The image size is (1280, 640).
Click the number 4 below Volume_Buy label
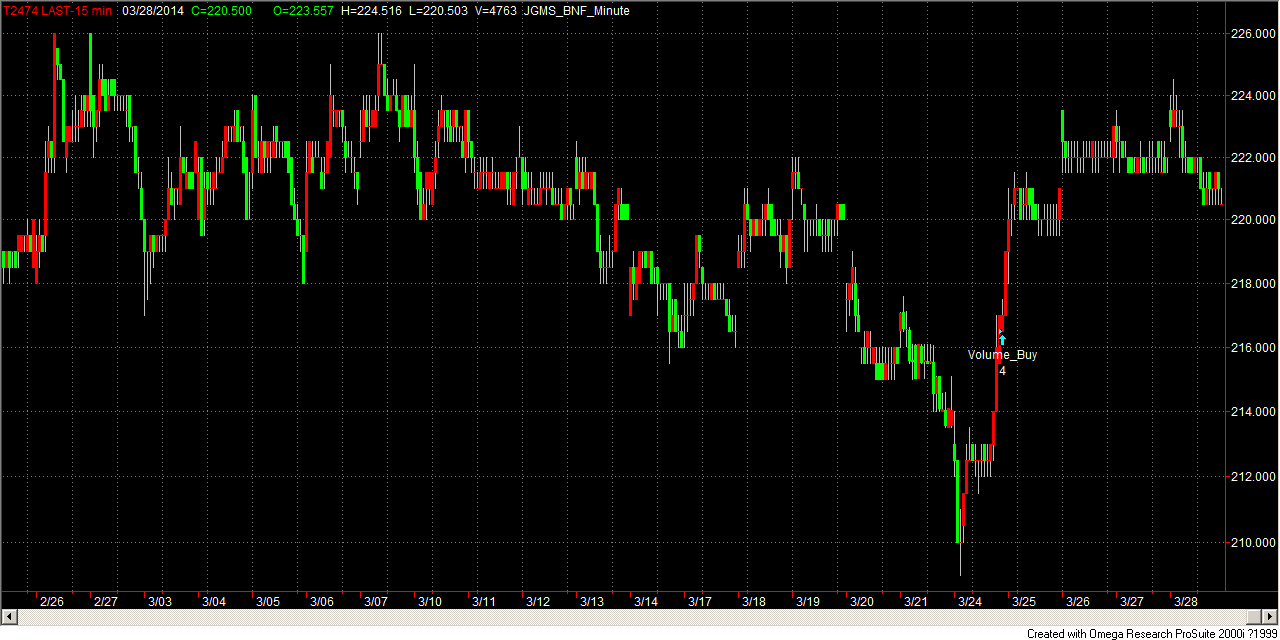coord(1002,370)
